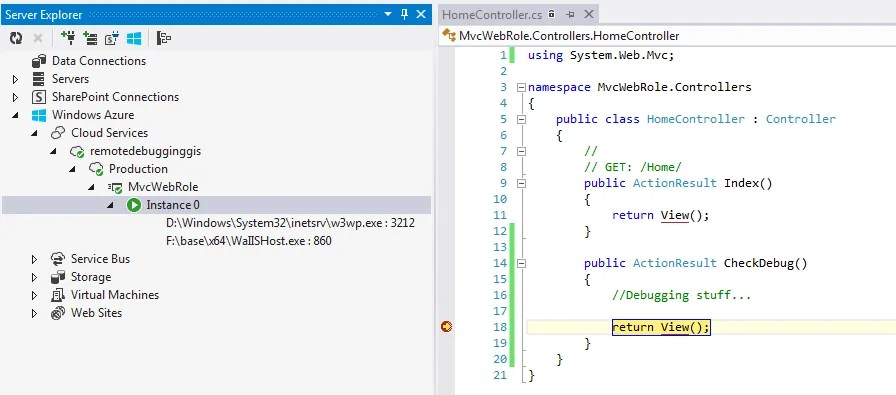Screen dimensions: 896x395
Task: Select the Data Connections node
Action: pos(99,61)
